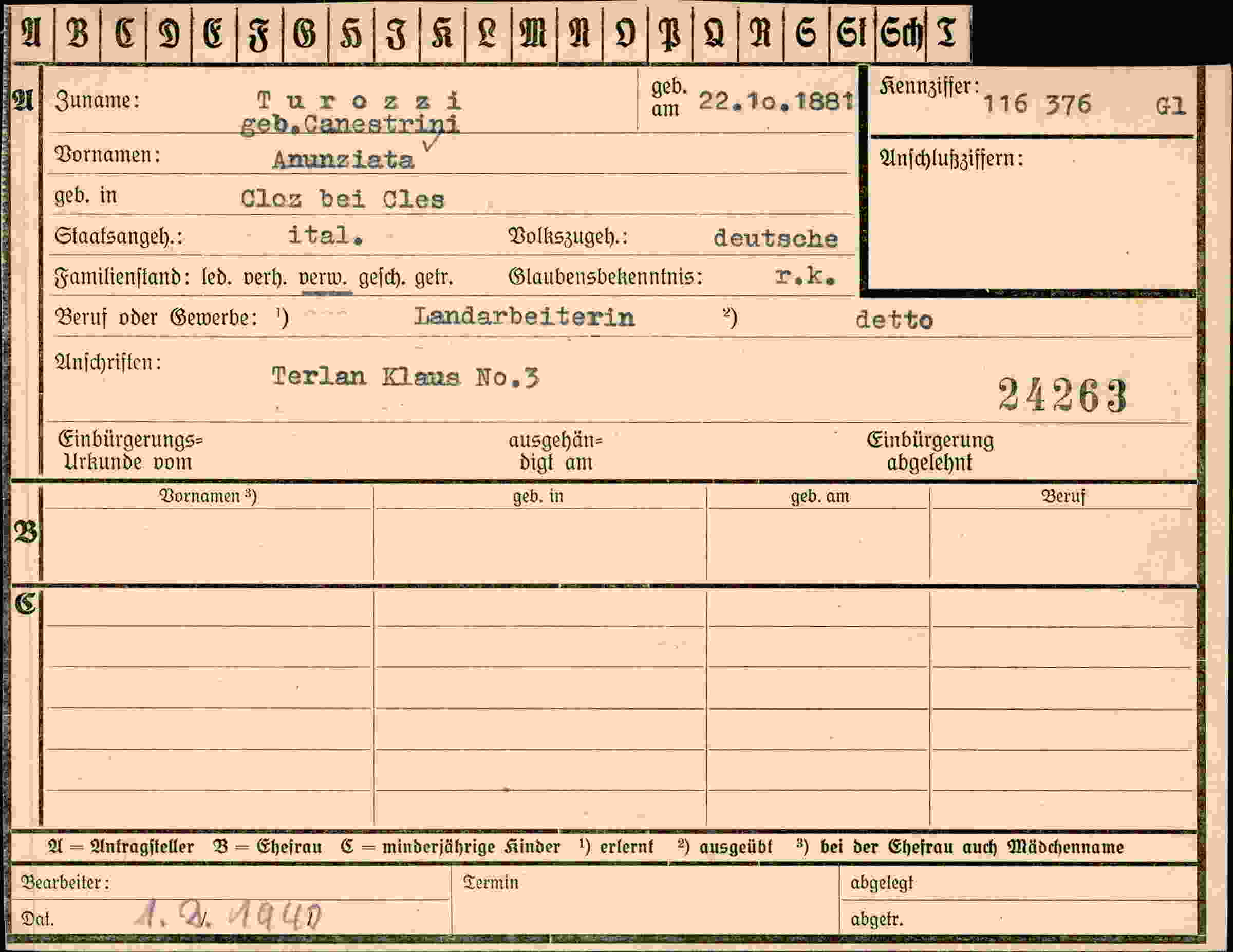Click the 'abgefr.' label
Screen dimensions: 1233x952
[x=877, y=920]
